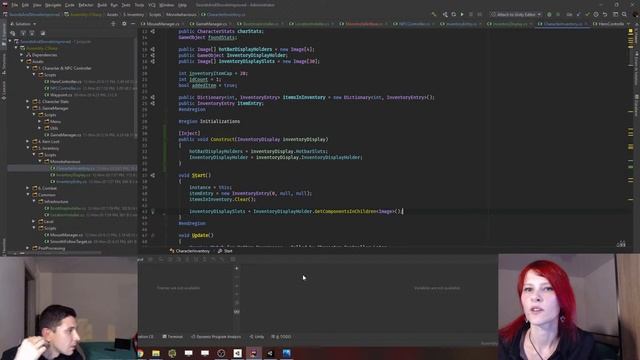Click the scroll-from-source icon in Solution panel
This screenshot has width=640, height=360.
[x=113, y=24]
